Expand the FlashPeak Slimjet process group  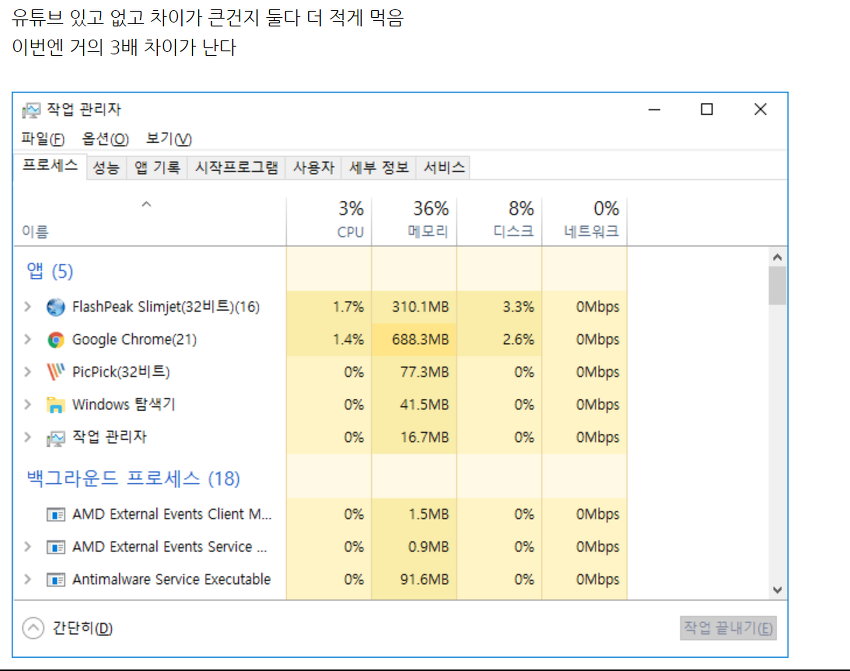coord(28,307)
